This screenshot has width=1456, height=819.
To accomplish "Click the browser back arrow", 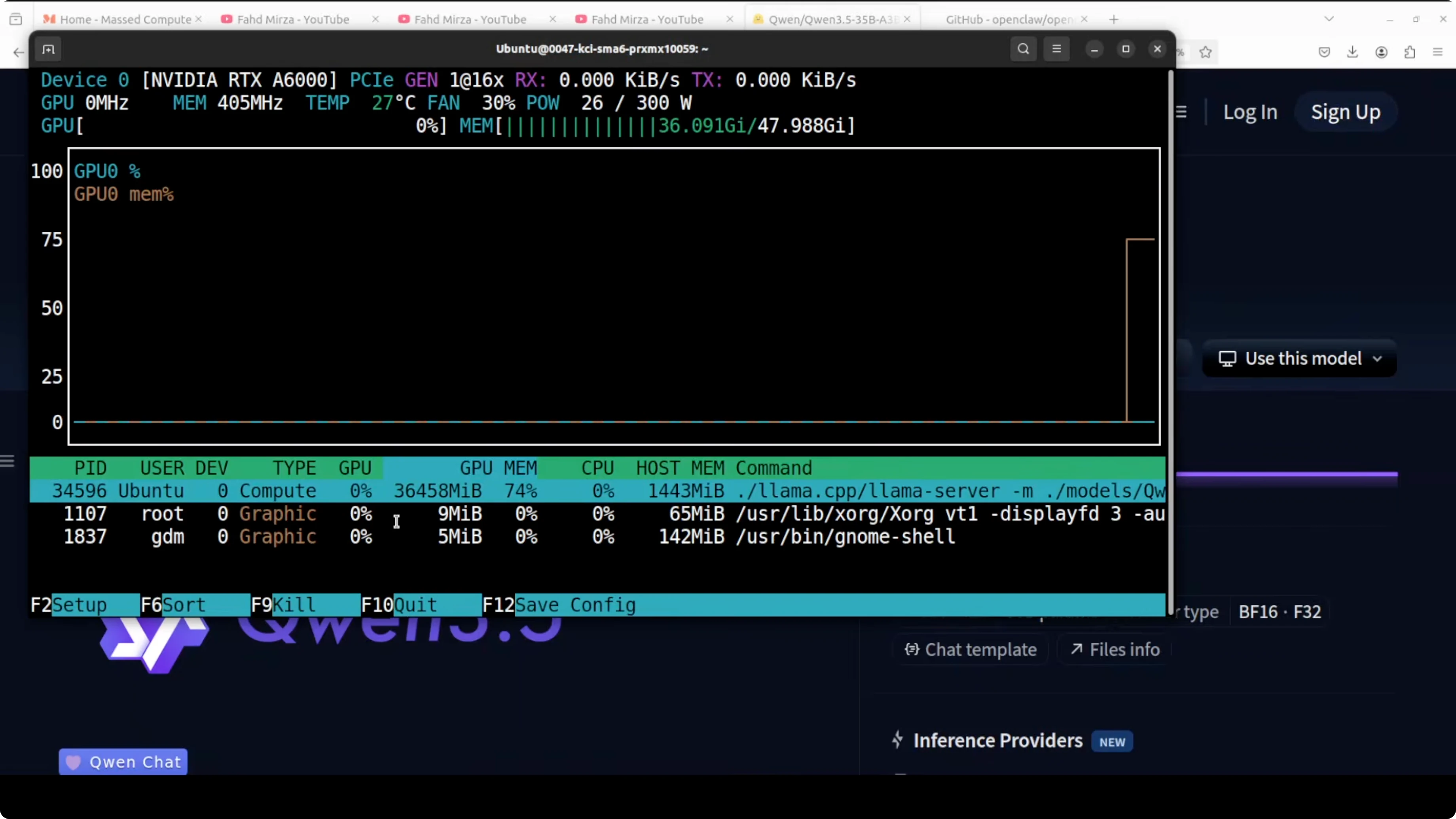I will tap(19, 53).
